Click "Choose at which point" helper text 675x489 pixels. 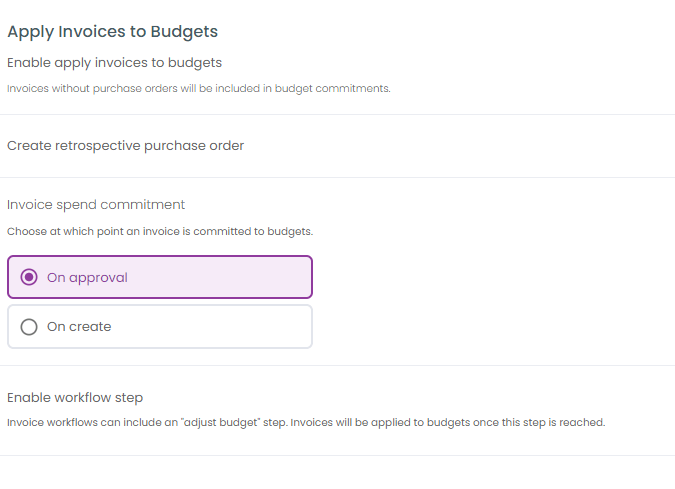click(x=160, y=231)
